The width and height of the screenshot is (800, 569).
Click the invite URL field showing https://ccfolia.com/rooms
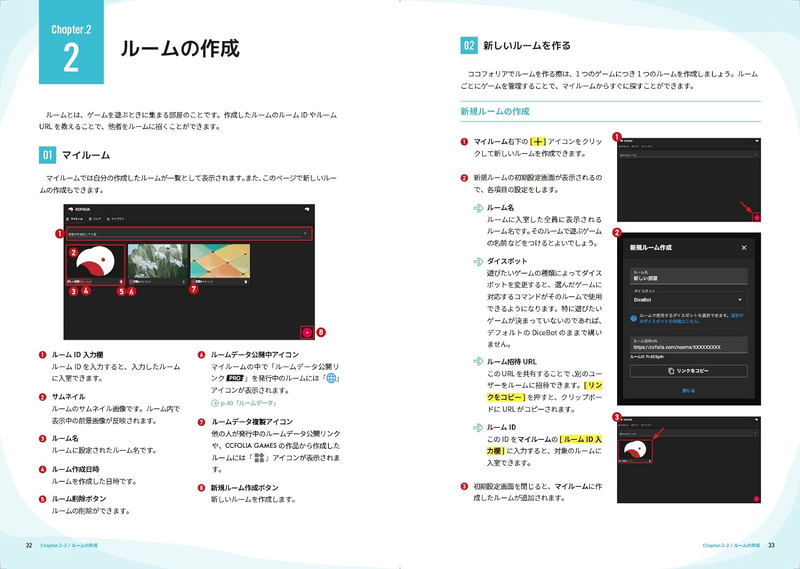689,344
